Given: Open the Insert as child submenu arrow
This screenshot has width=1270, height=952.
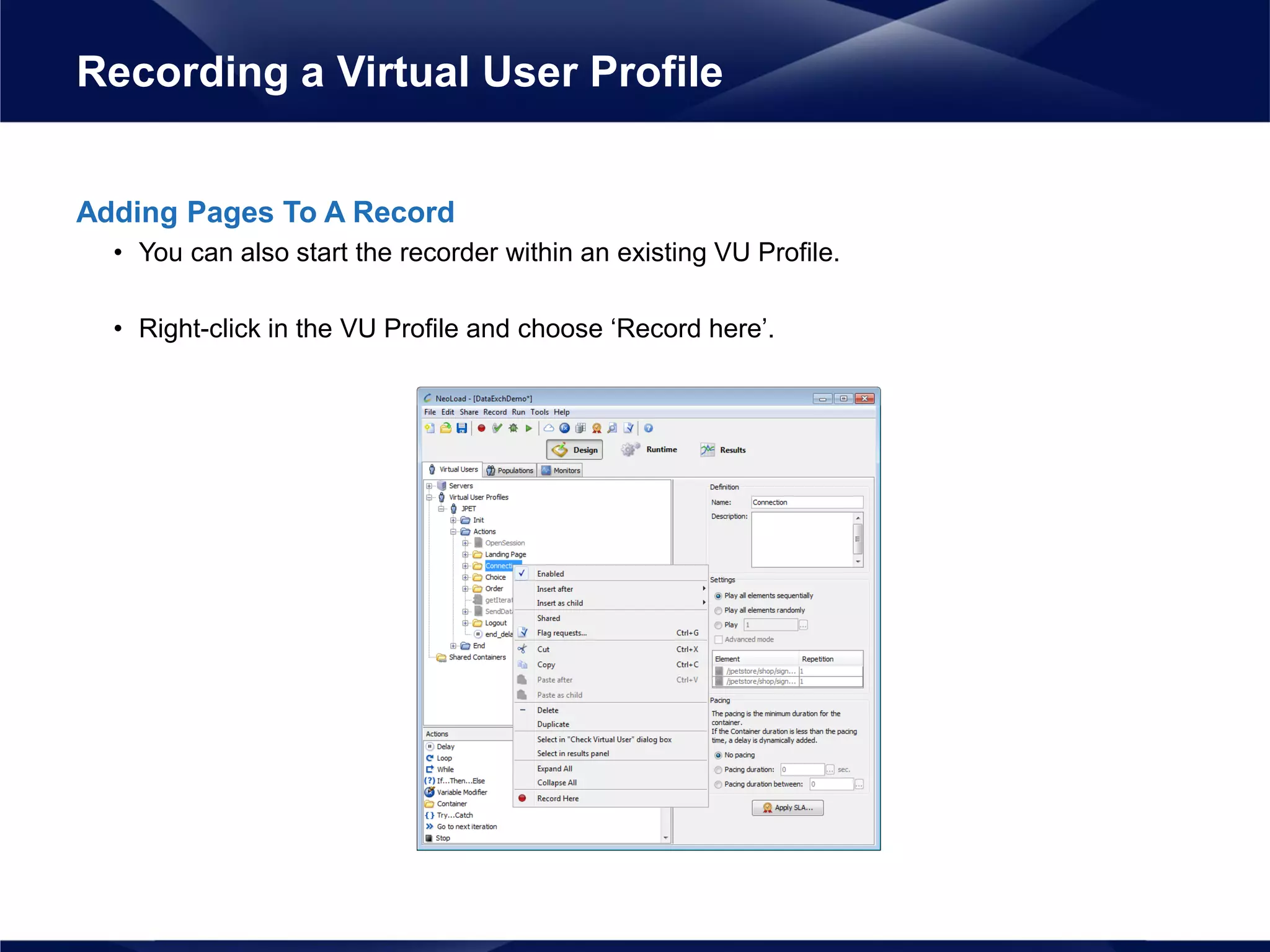Looking at the screenshot, I should pyautogui.click(x=704, y=602).
